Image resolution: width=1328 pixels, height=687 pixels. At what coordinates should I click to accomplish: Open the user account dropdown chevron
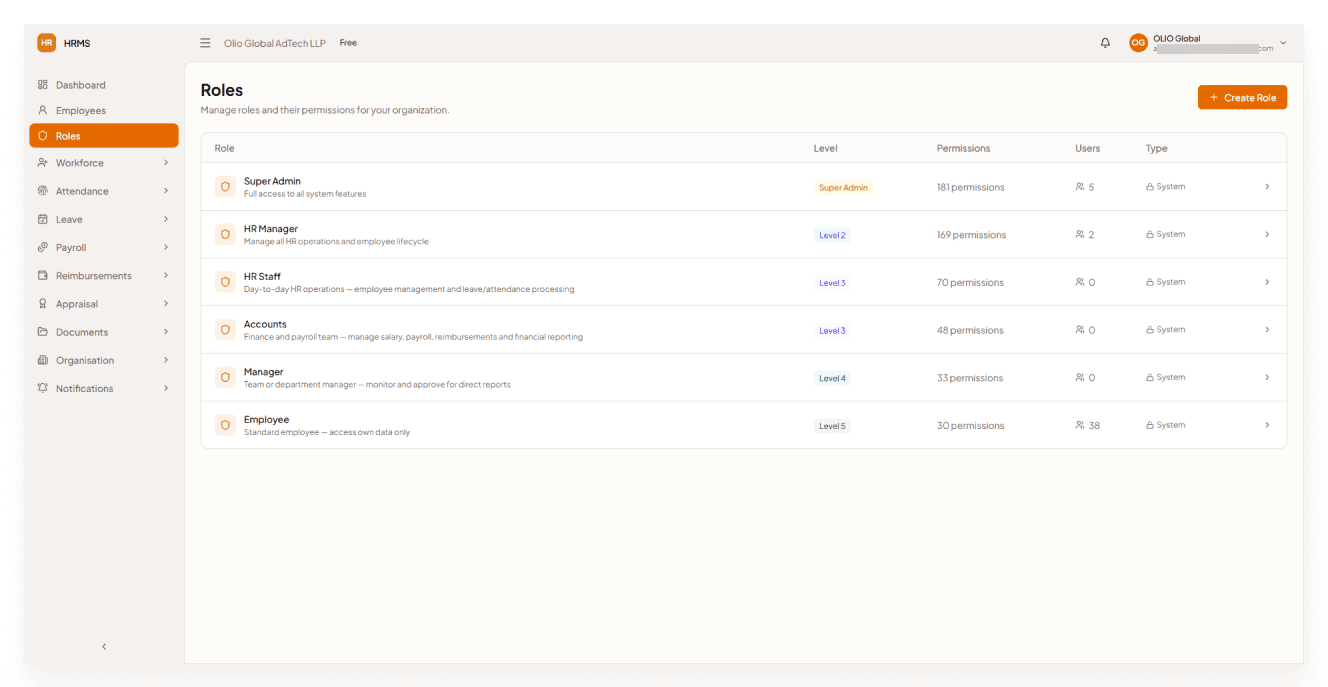tap(1283, 43)
